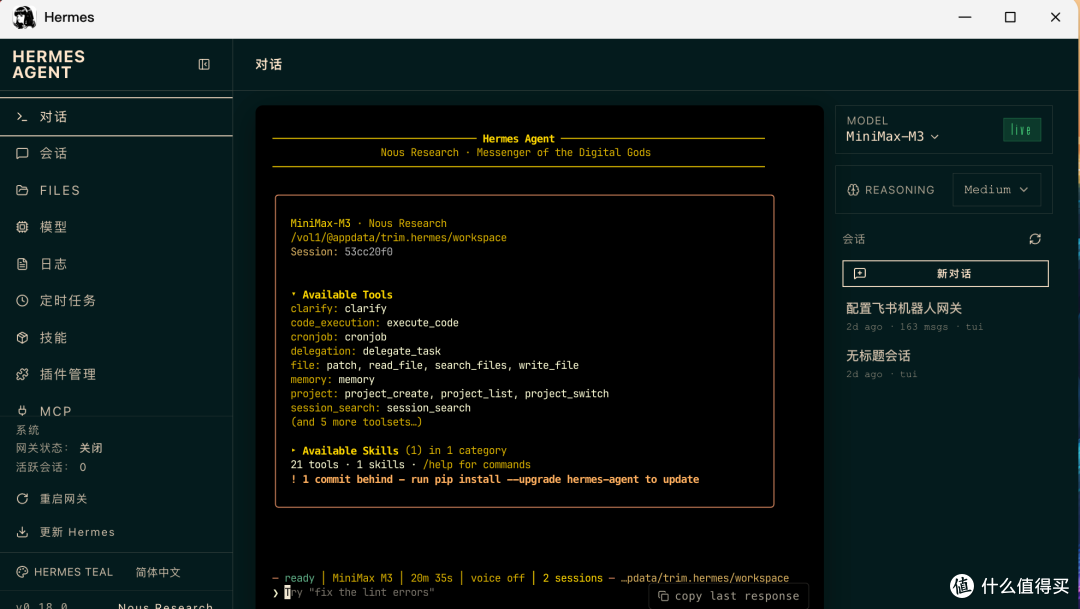Minimize the Hermes window

[965, 17]
